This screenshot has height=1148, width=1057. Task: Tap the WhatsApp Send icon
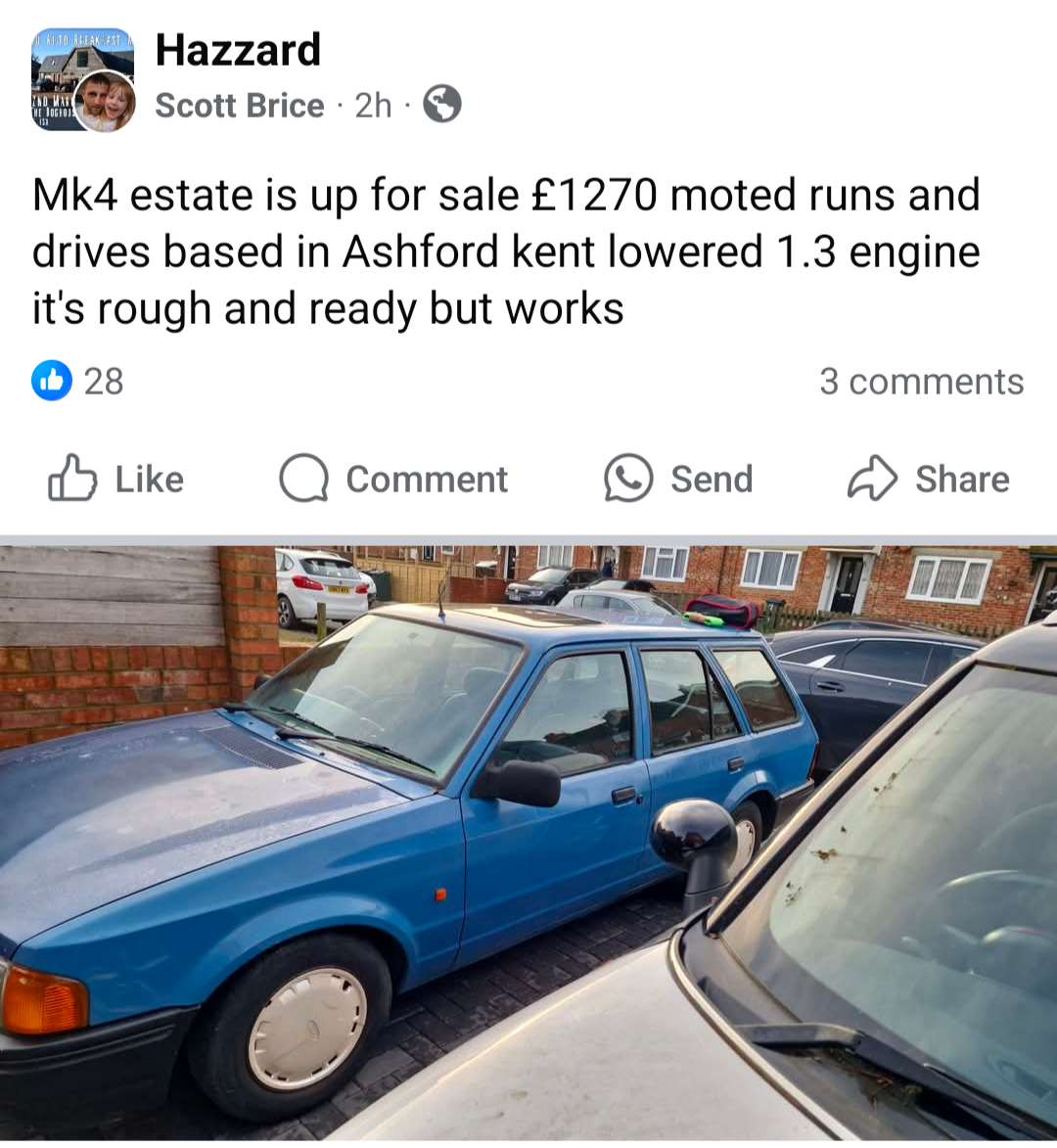[x=628, y=479]
